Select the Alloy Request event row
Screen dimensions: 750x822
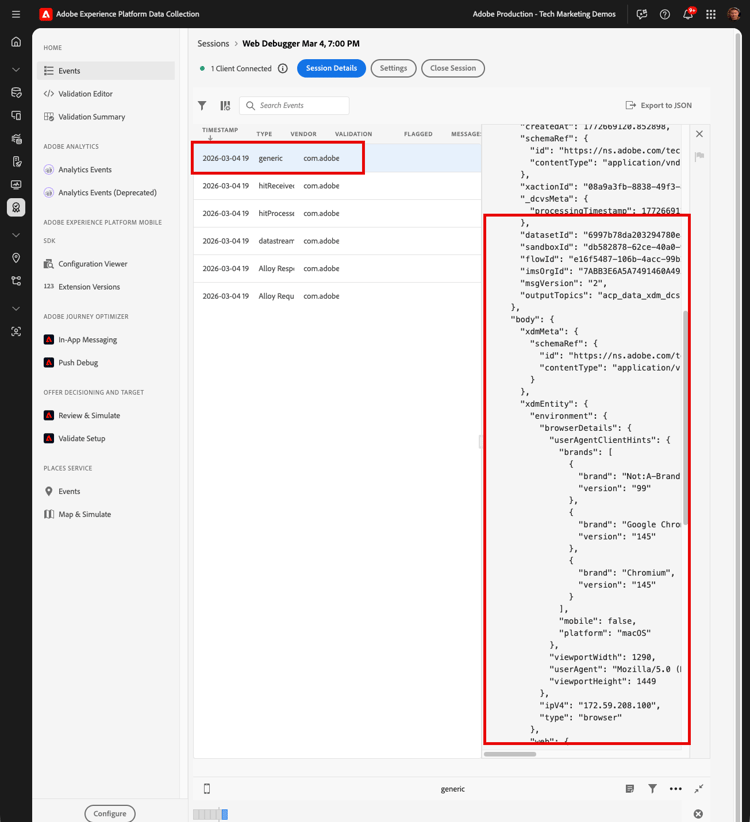click(x=337, y=296)
